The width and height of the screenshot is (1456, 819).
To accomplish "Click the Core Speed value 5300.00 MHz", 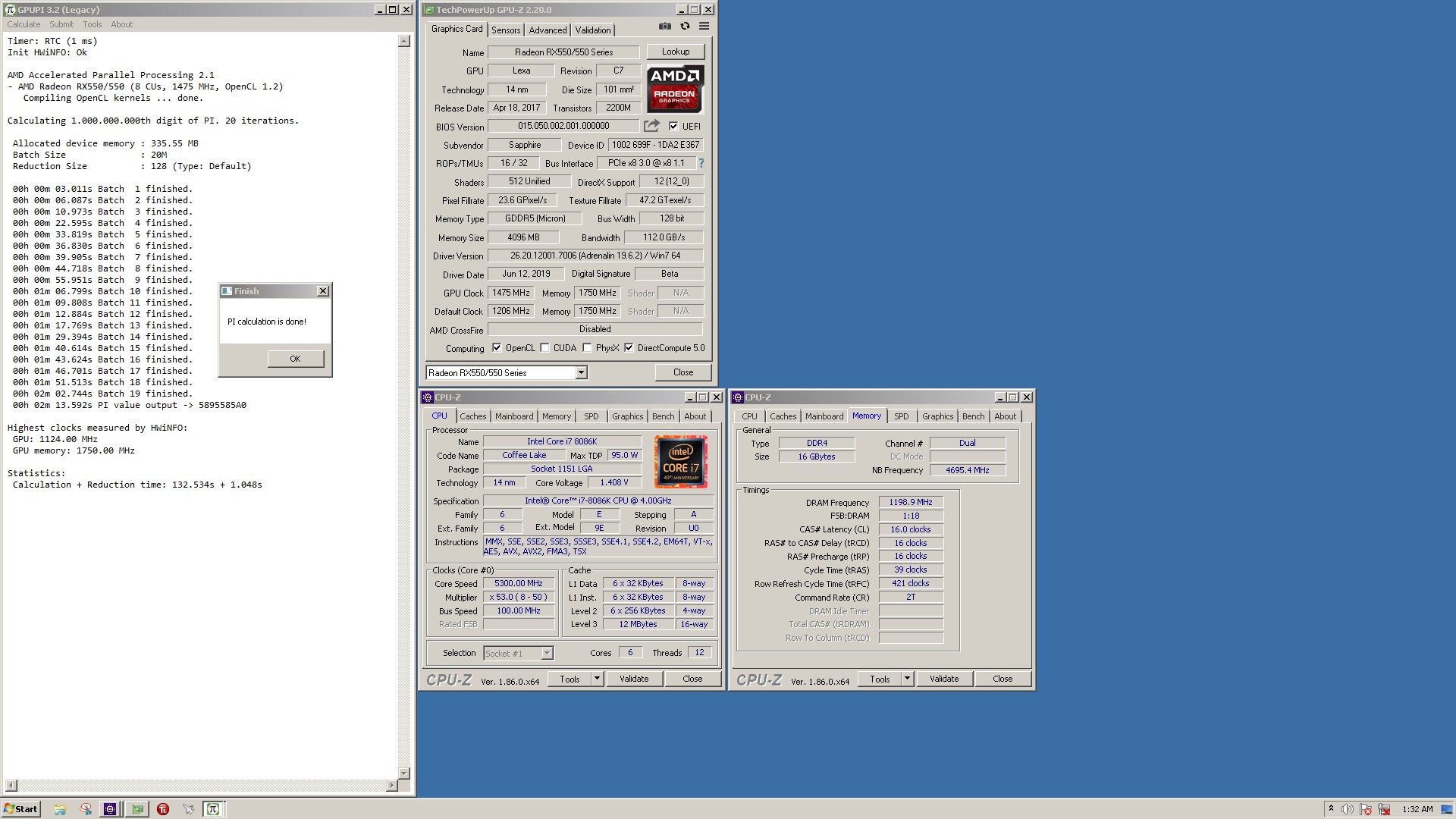I will 519,584.
